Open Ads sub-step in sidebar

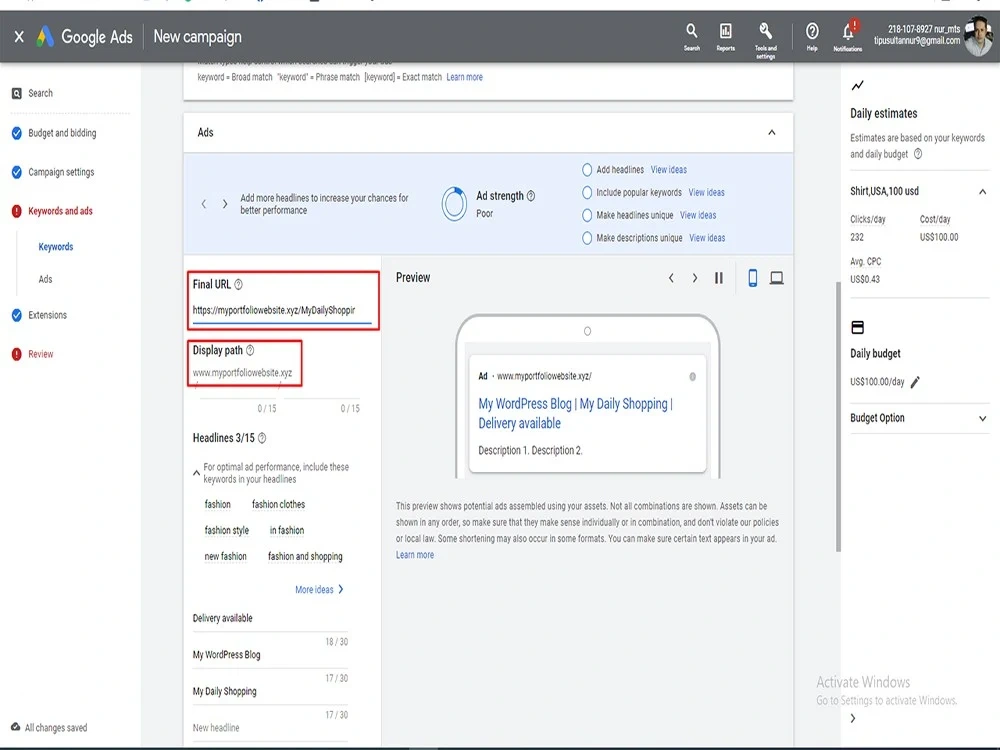(x=45, y=279)
